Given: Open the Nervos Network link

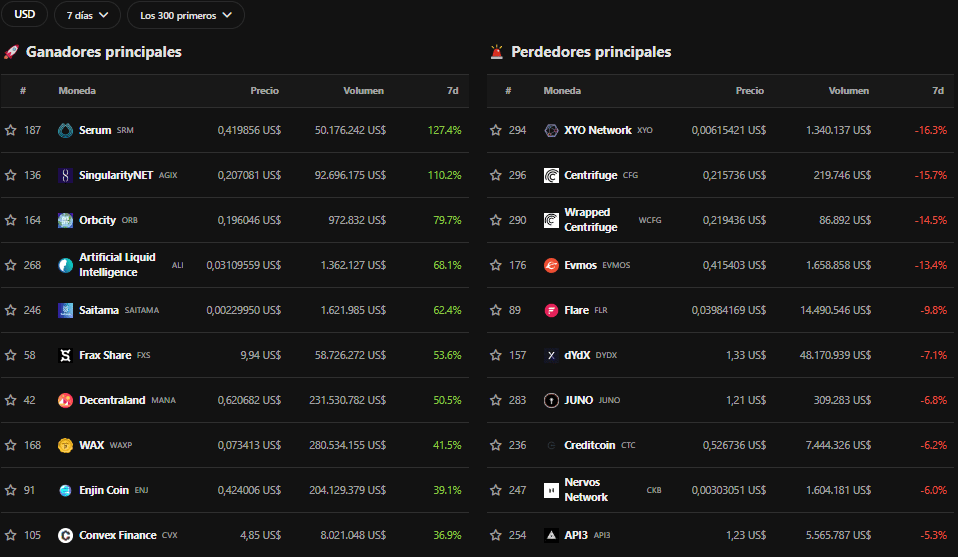Looking at the screenshot, I should (x=586, y=490).
